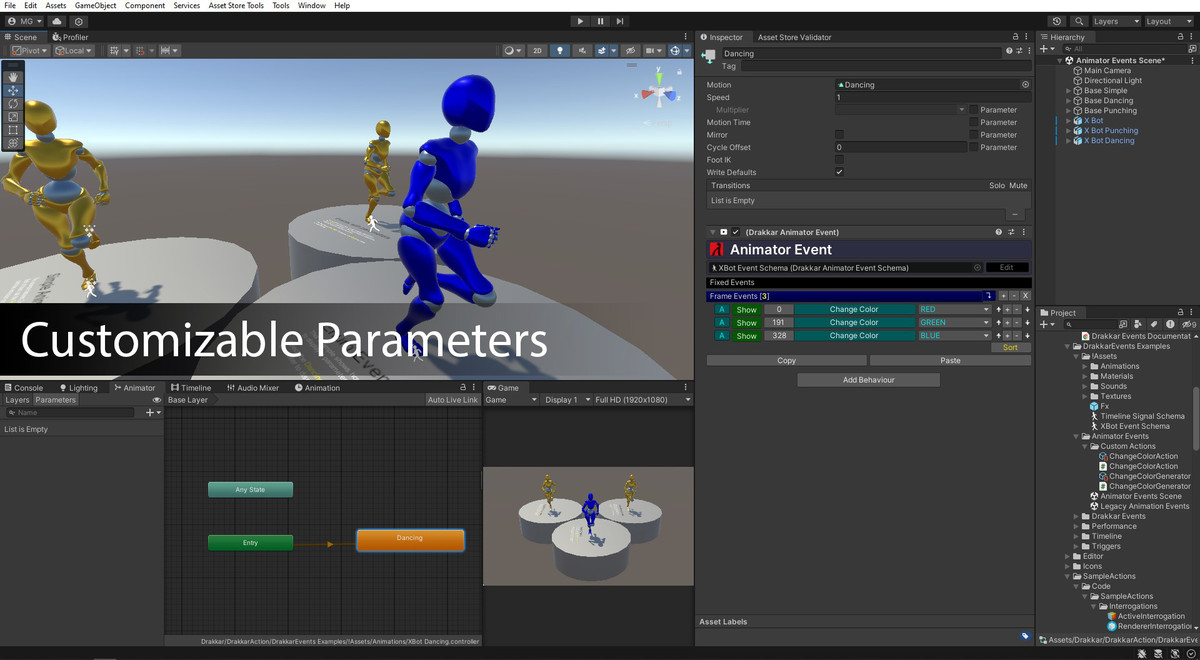
Task: Select the Move tool in Scene overlay
Action: pos(13,90)
